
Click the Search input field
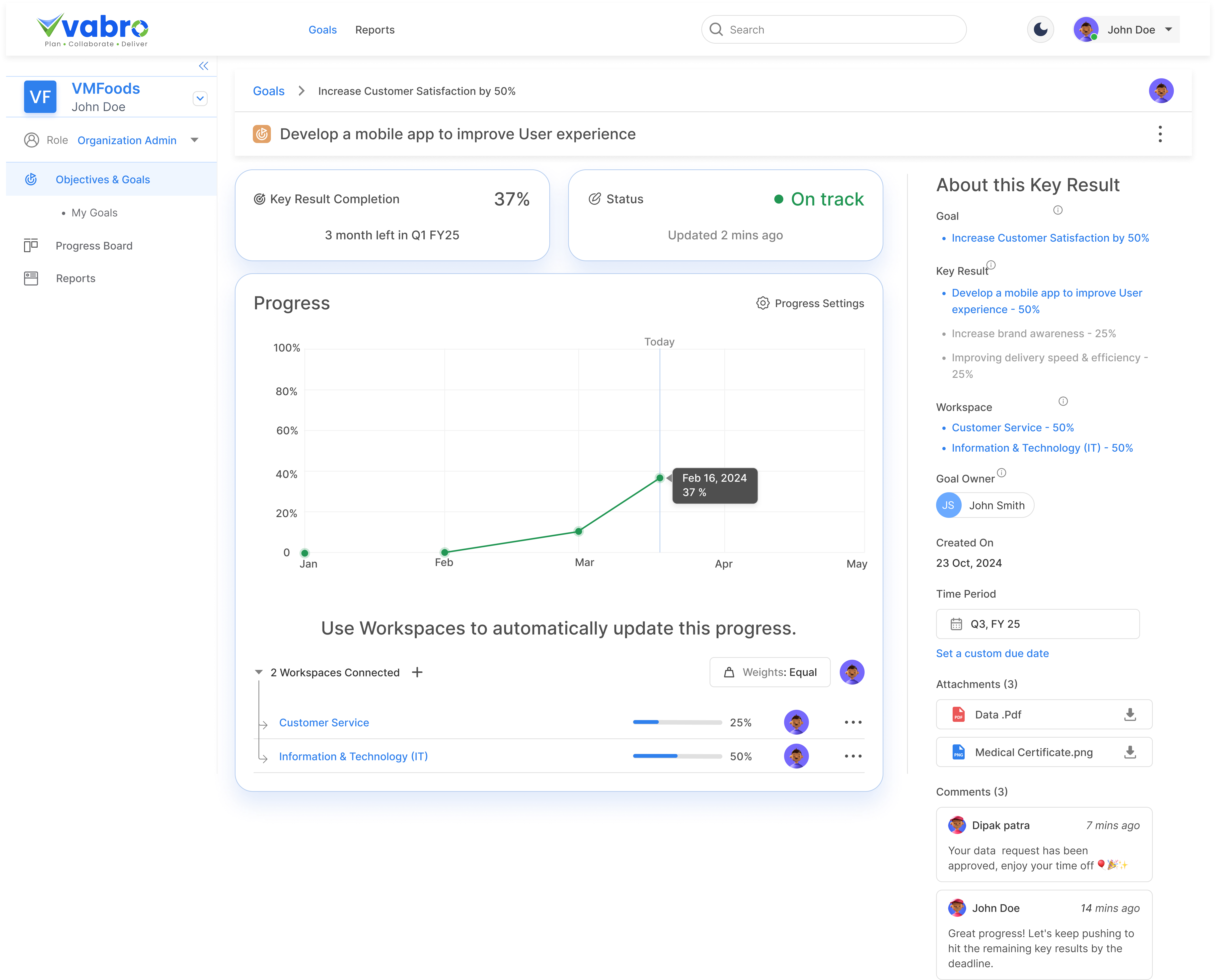tap(833, 30)
